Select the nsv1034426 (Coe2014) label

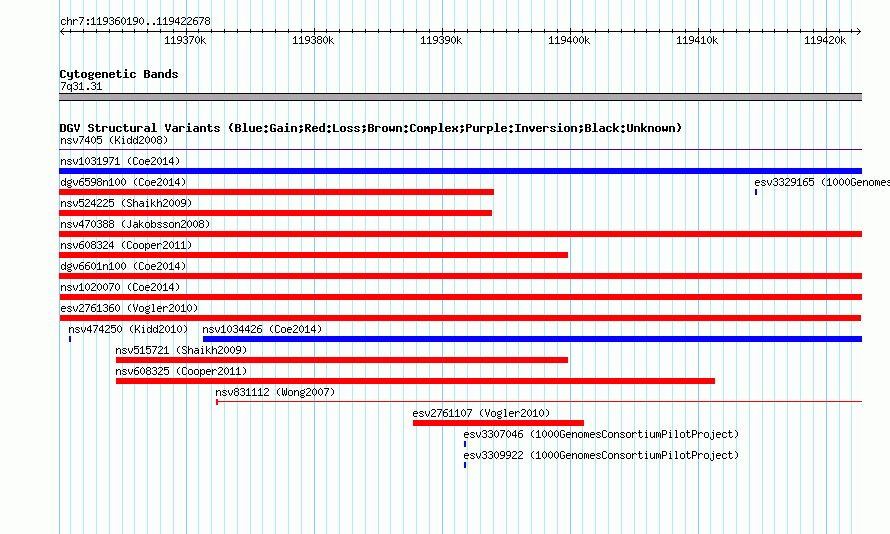click(x=262, y=329)
